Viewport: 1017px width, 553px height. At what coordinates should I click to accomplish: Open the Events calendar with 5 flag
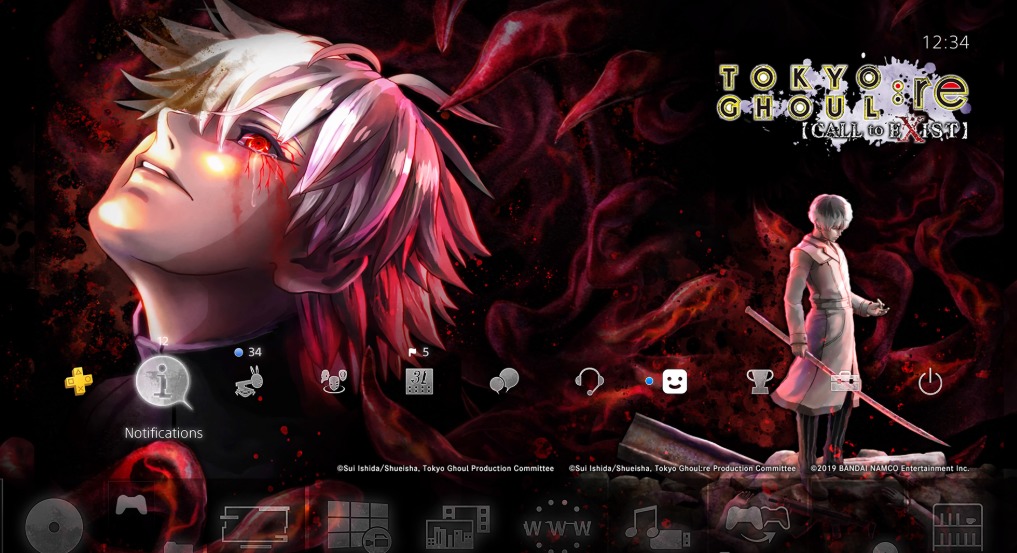pos(419,381)
